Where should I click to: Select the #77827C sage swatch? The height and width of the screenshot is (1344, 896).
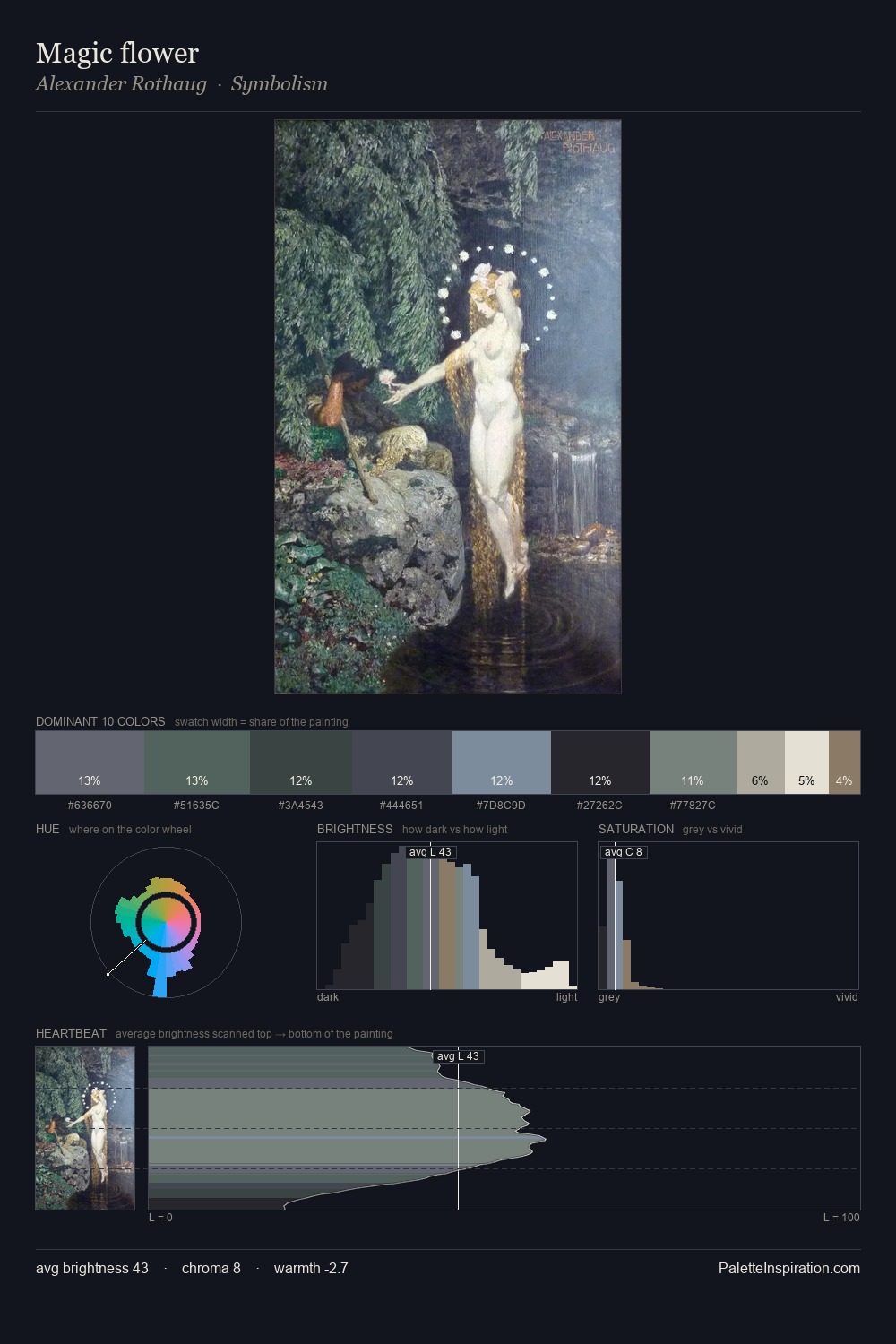(693, 762)
